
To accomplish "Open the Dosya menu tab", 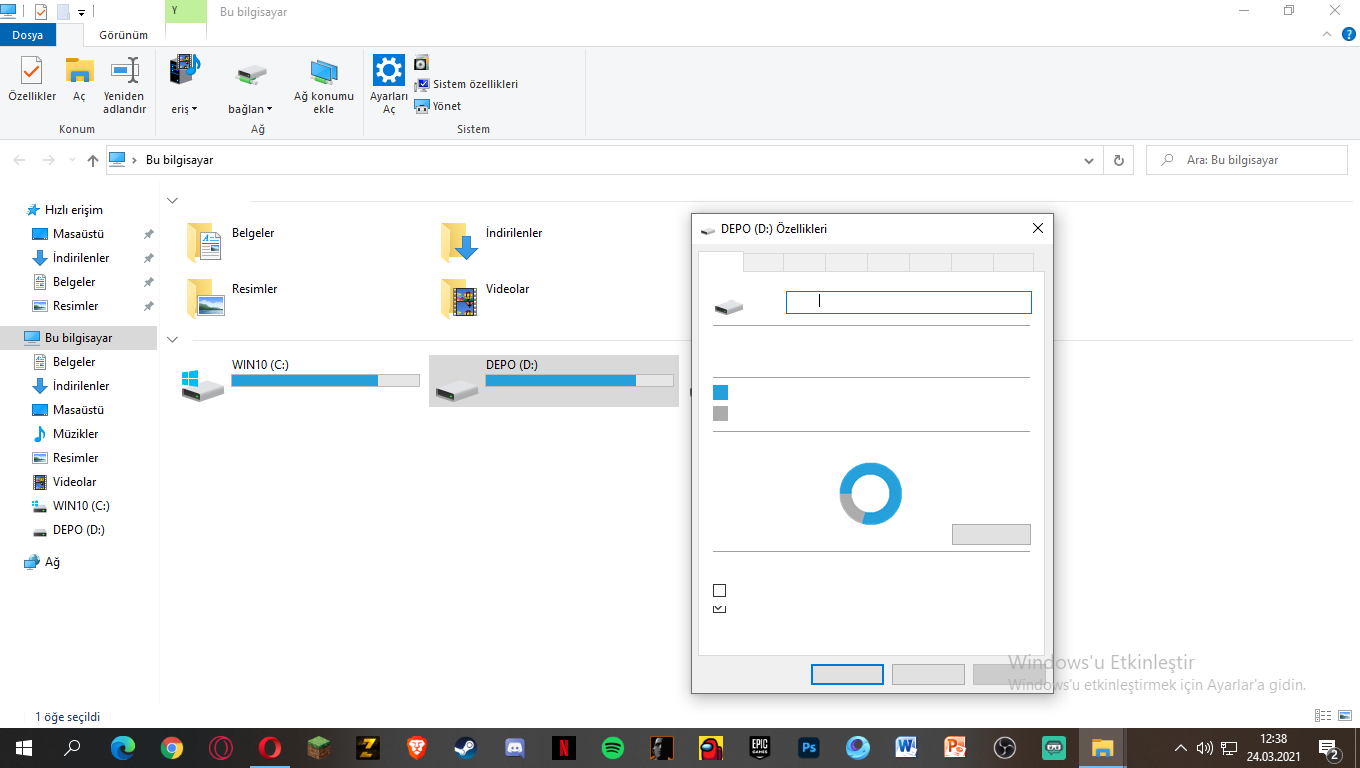I will pyautogui.click(x=28, y=35).
